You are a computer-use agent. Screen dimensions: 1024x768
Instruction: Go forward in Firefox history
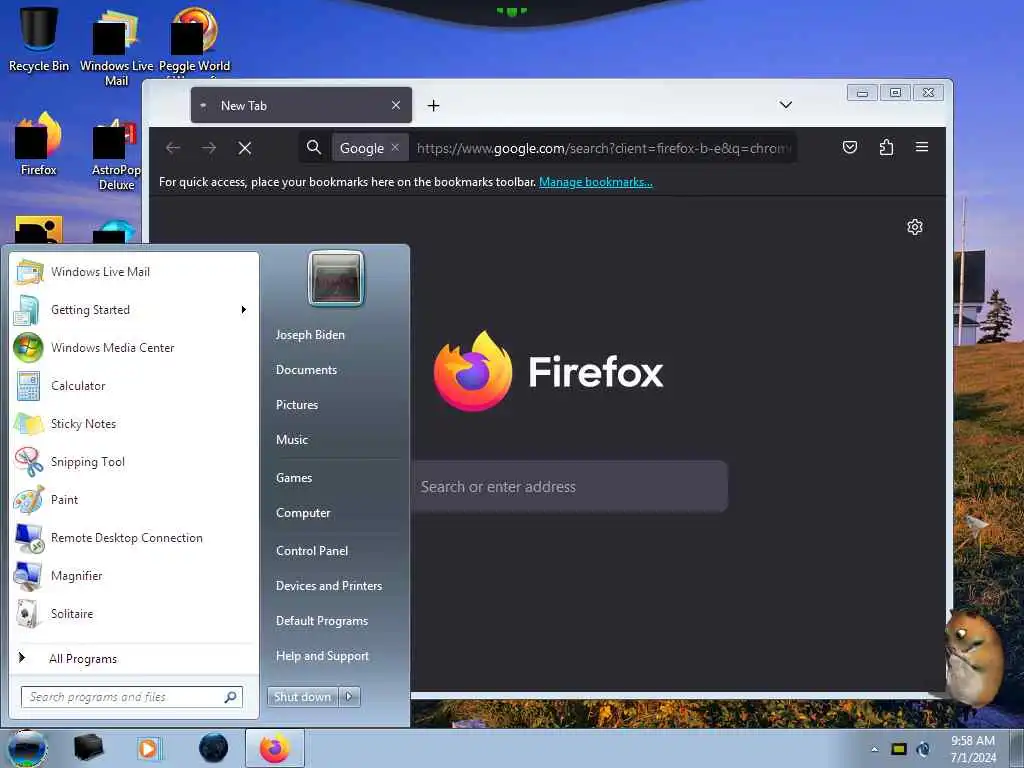pos(209,148)
